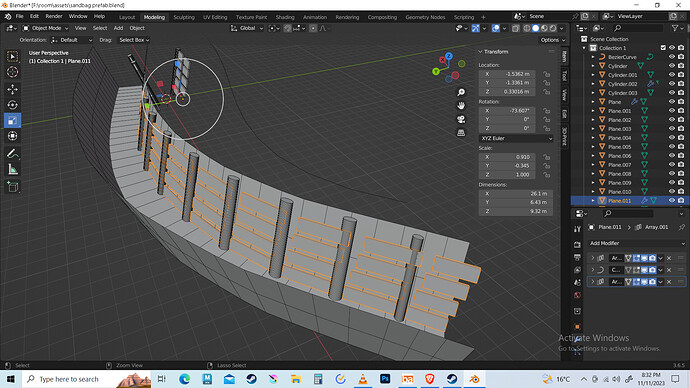The height and width of the screenshot is (388, 690).
Task: Hide Cylinder via its eye icon
Action: (672, 66)
